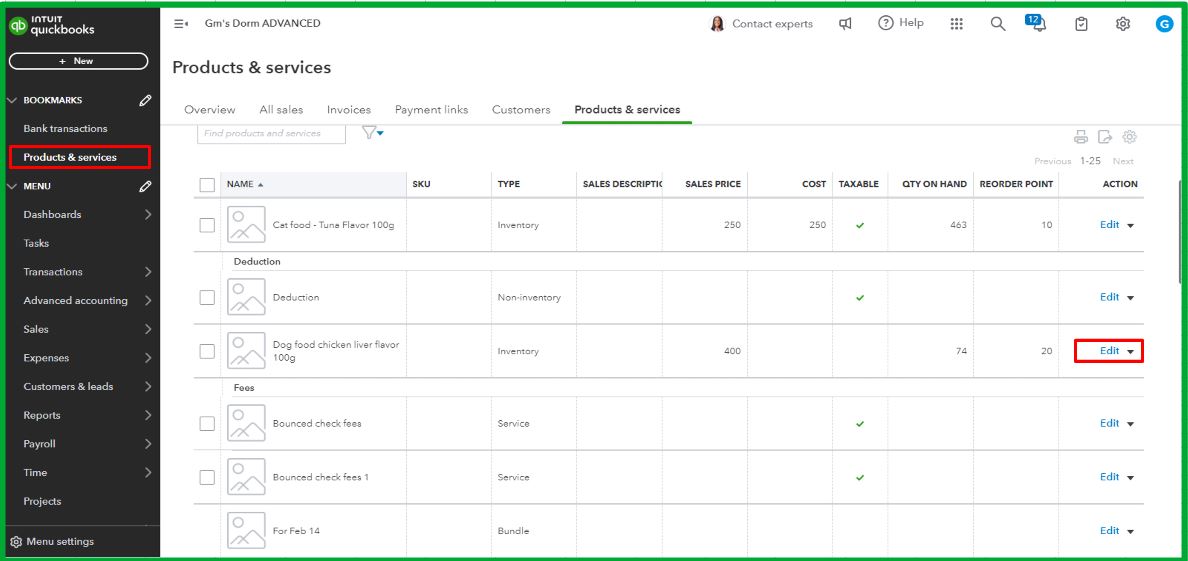Screen dimensions: 1188x561
Task: Click the print list icon
Action: click(x=1080, y=137)
